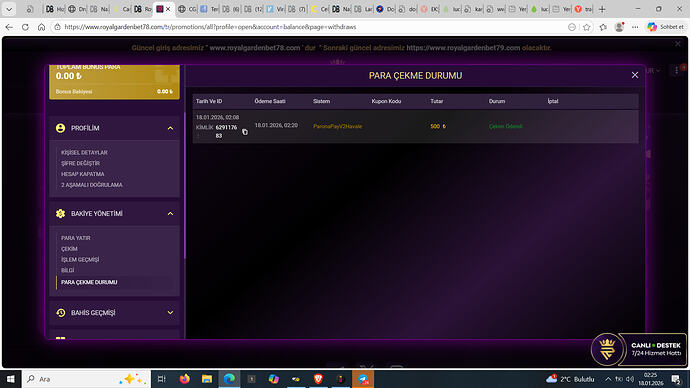Open the weather widget 2°C Bulutlu

pyautogui.click(x=570, y=379)
